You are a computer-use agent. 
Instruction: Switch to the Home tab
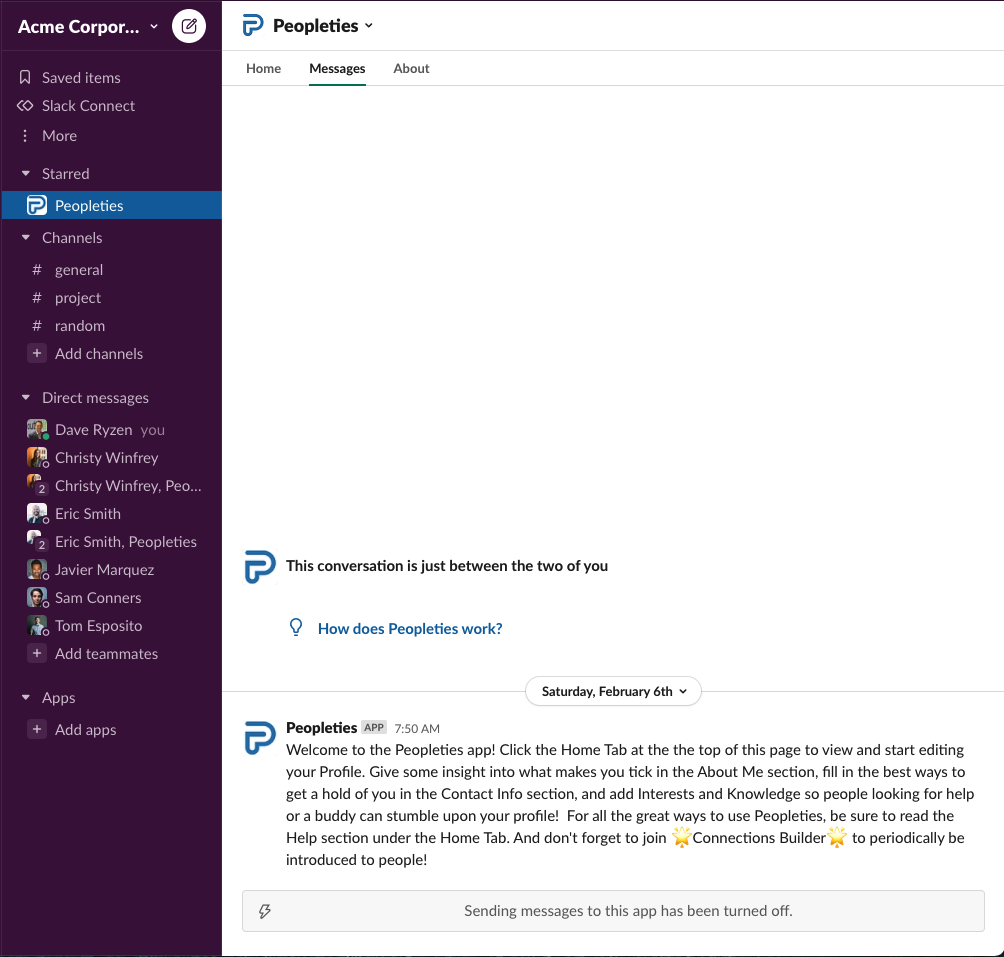[x=263, y=68]
